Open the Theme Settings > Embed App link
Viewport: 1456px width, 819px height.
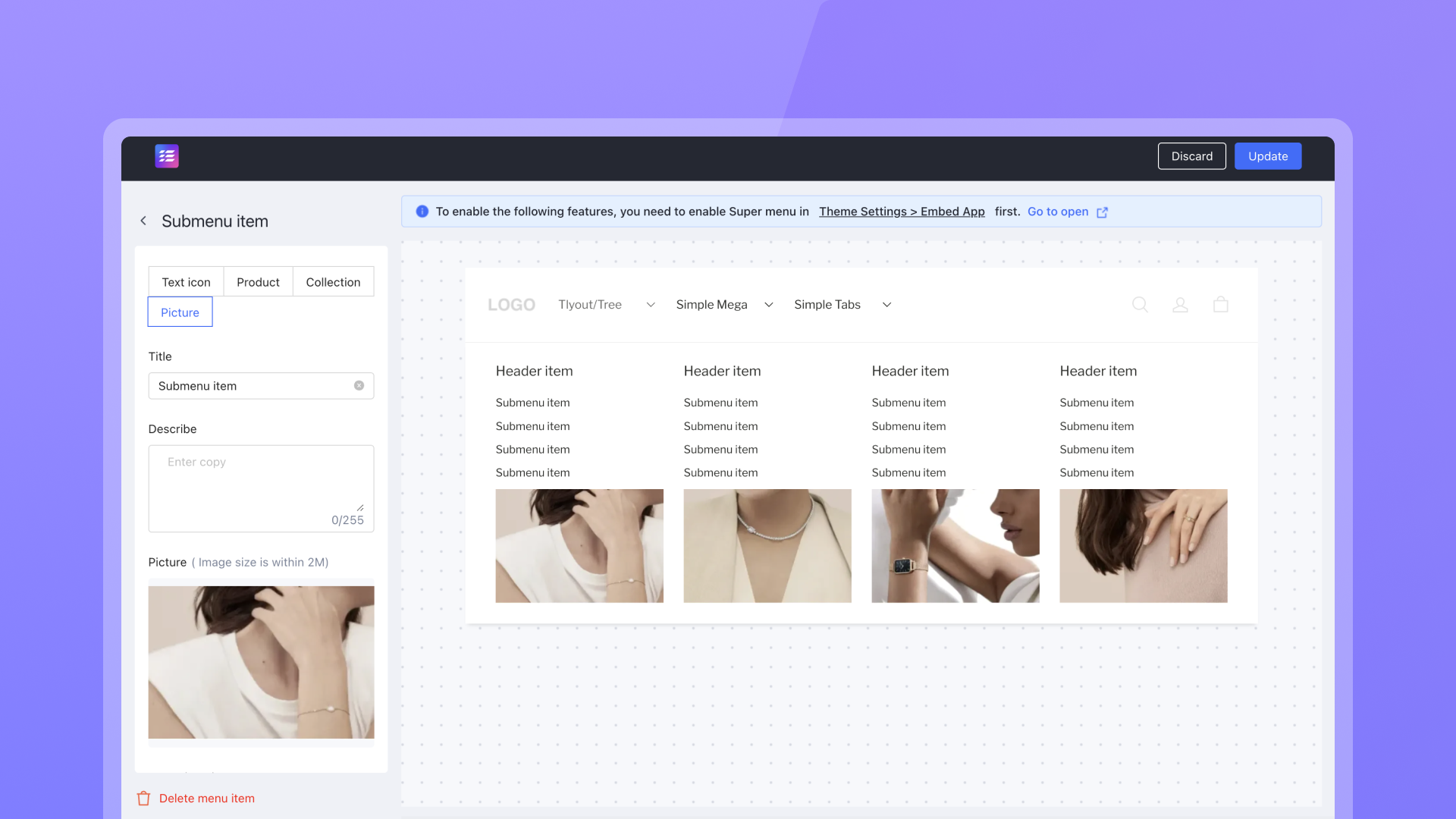[902, 212]
